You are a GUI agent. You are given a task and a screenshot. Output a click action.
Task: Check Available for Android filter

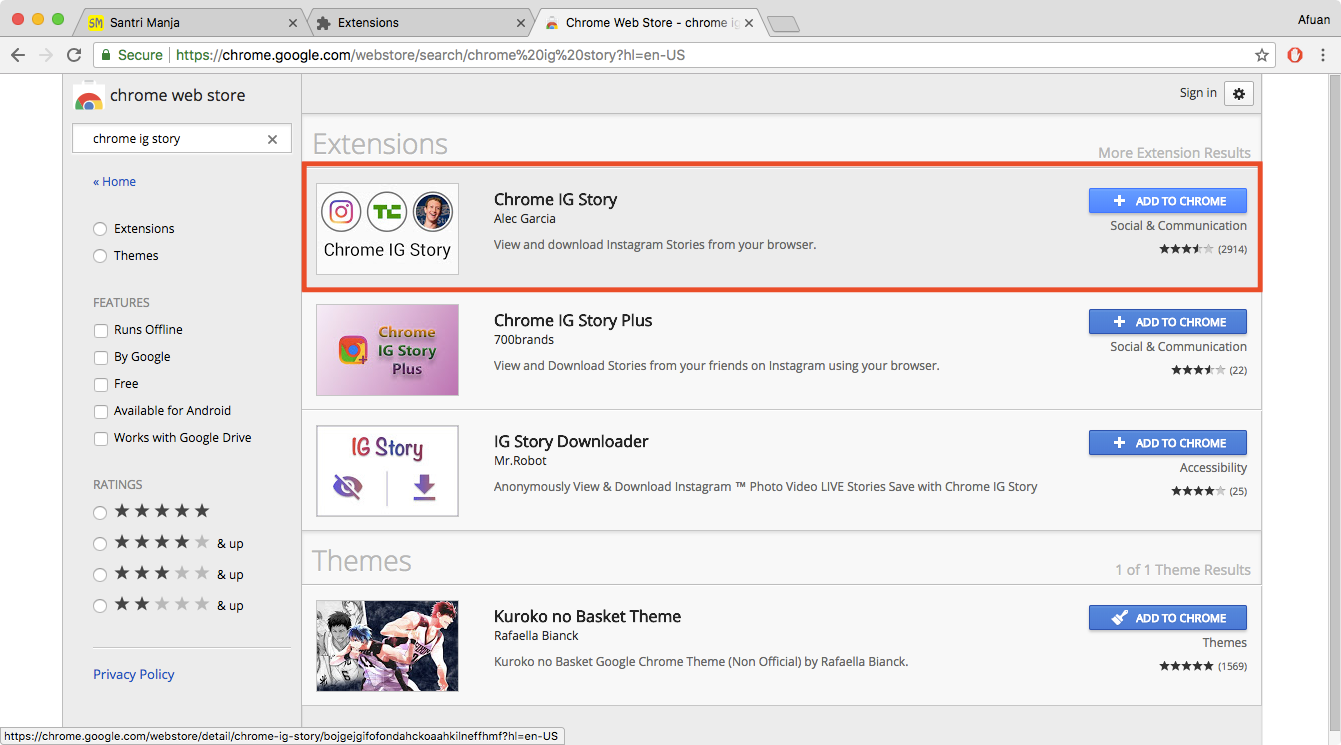click(x=100, y=411)
